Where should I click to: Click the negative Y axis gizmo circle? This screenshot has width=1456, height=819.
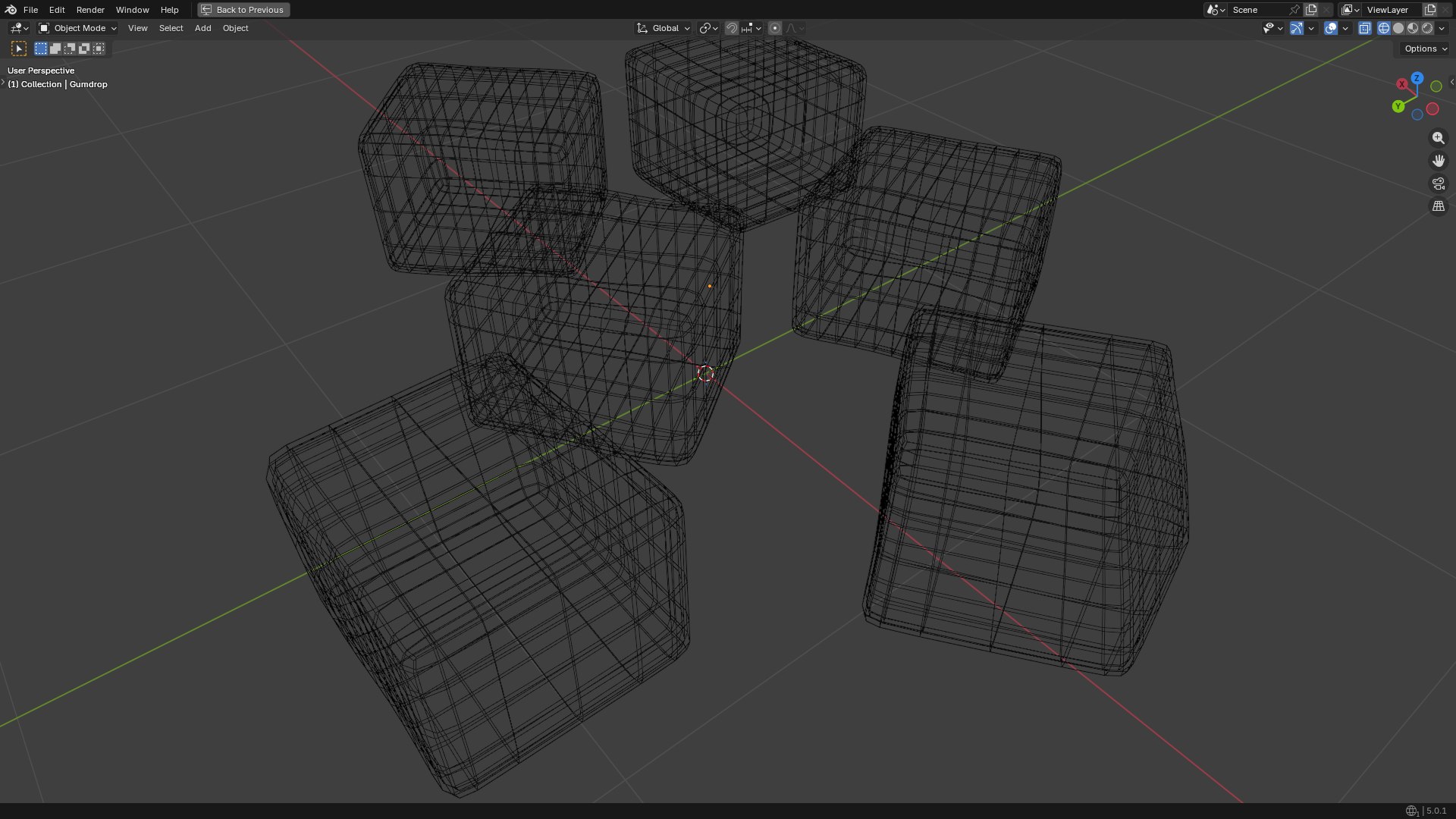click(x=1436, y=86)
